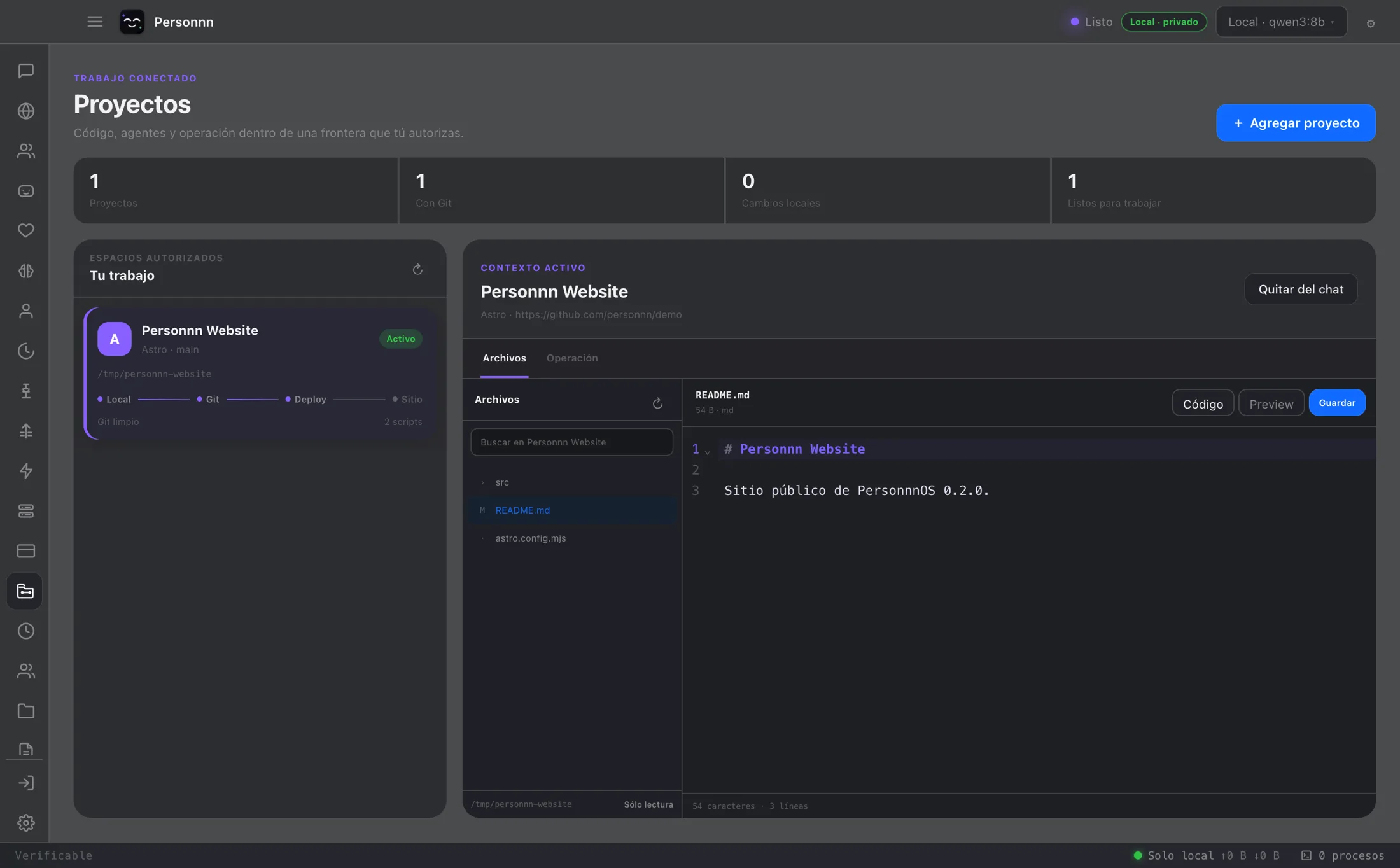Click the heading # Personnn Website in editor

coord(794,449)
